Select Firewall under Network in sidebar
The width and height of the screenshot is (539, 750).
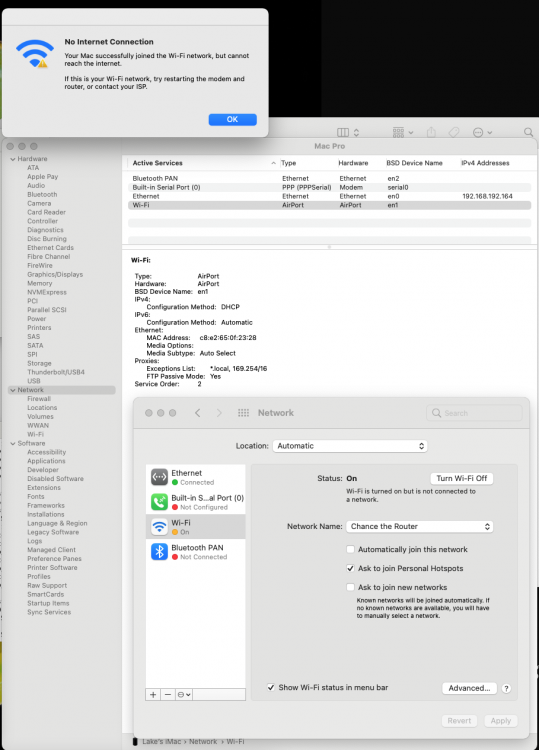(x=39, y=398)
